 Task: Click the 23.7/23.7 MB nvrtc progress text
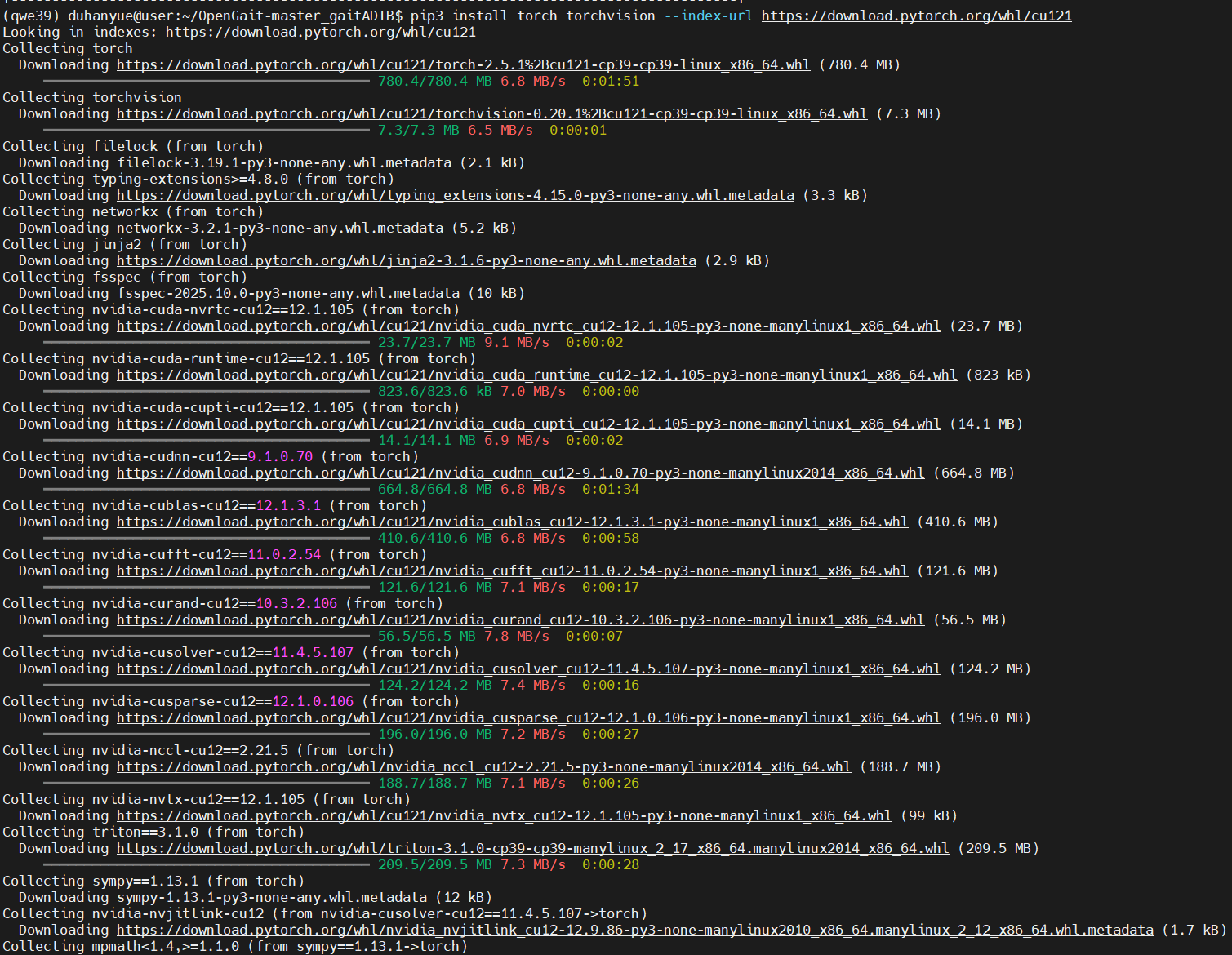coord(426,342)
